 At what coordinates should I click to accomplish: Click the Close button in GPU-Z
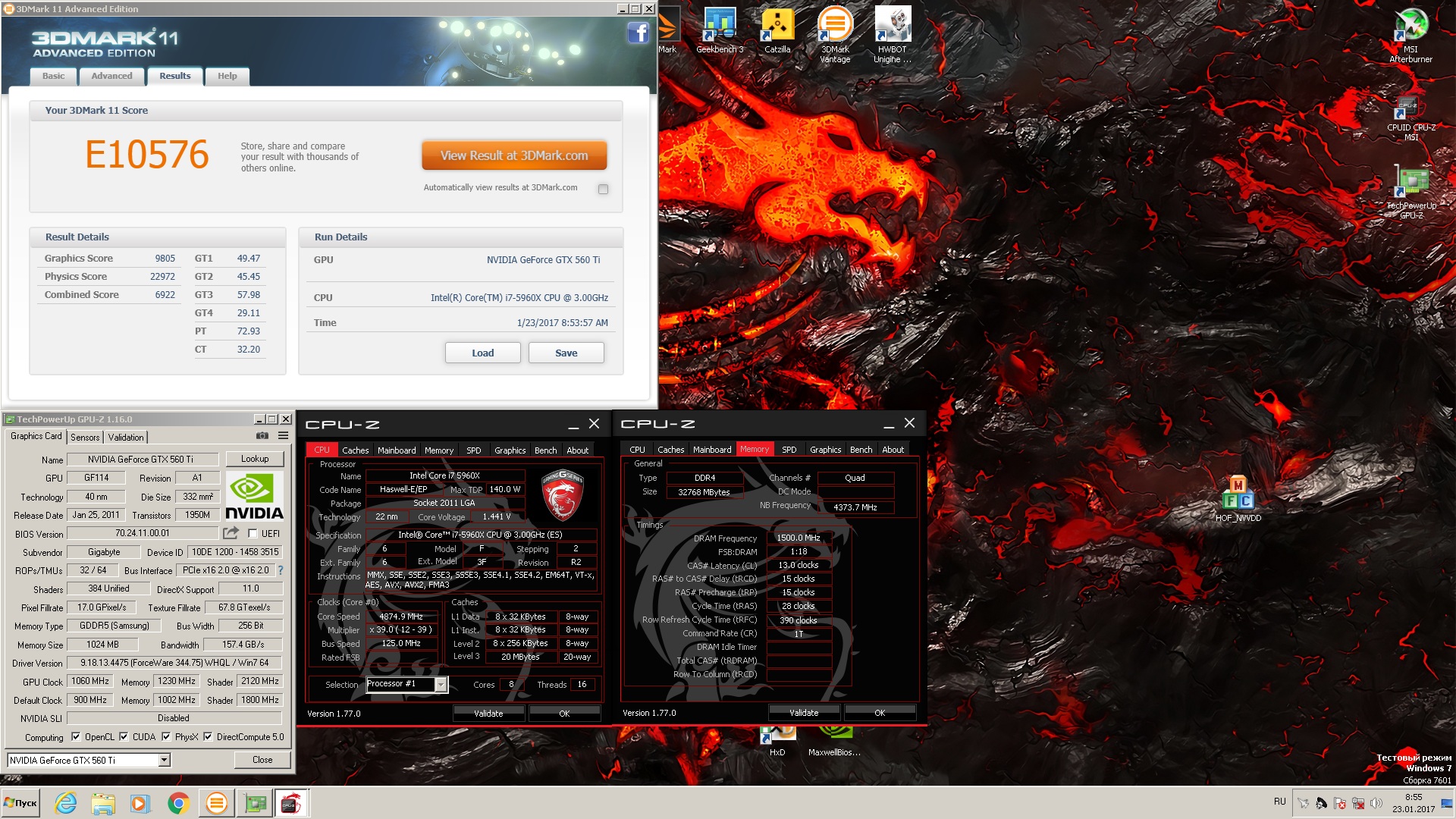262,759
